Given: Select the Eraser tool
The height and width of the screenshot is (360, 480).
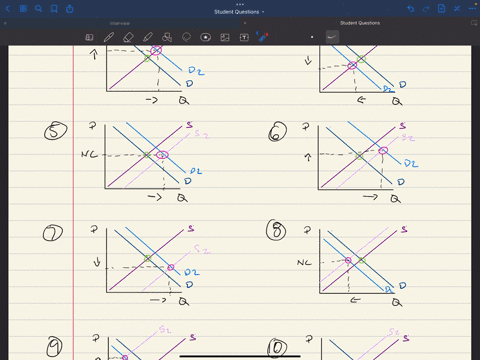Looking at the screenshot, I should coord(128,37).
